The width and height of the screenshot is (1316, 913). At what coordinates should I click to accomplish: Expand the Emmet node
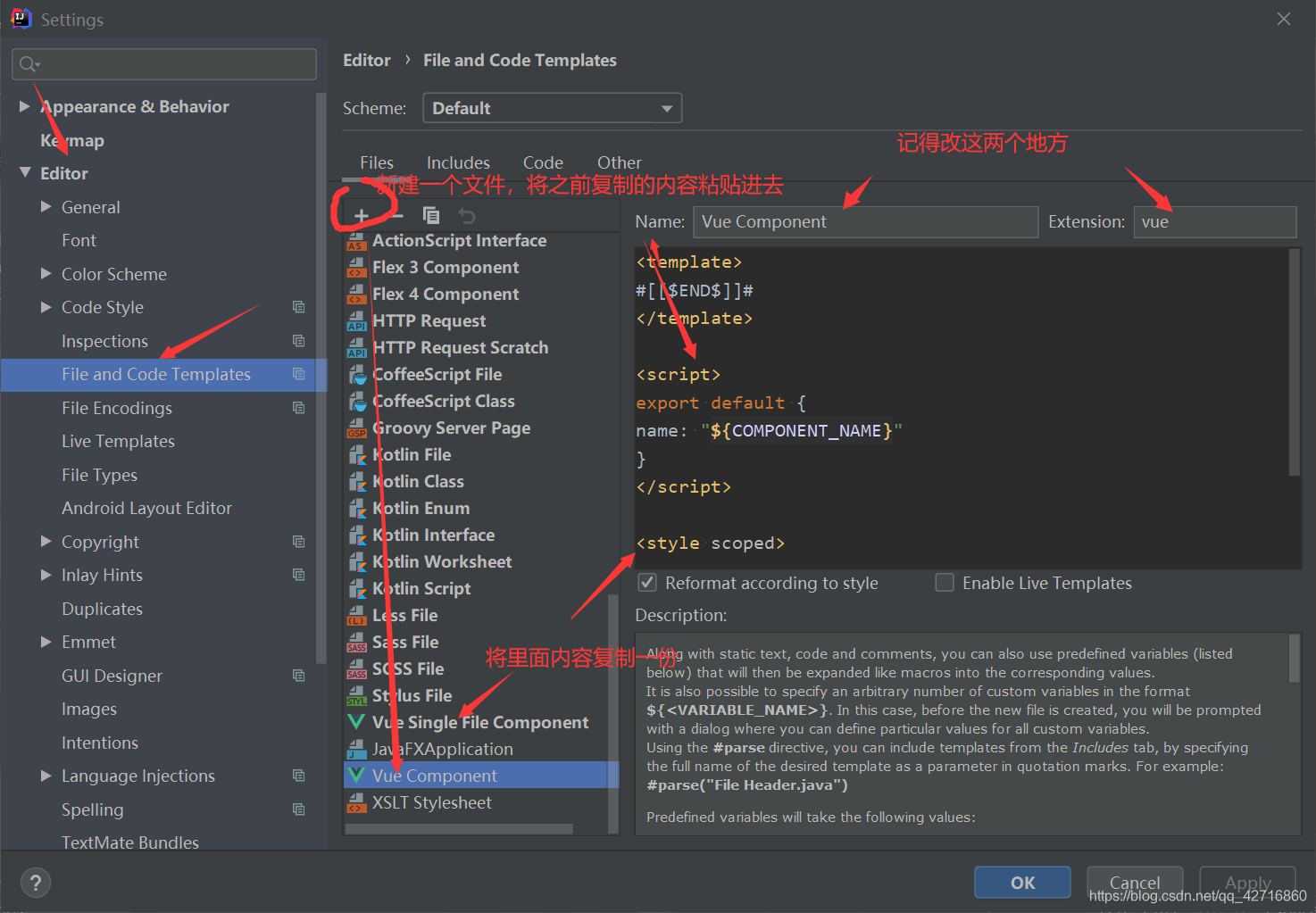coord(46,642)
